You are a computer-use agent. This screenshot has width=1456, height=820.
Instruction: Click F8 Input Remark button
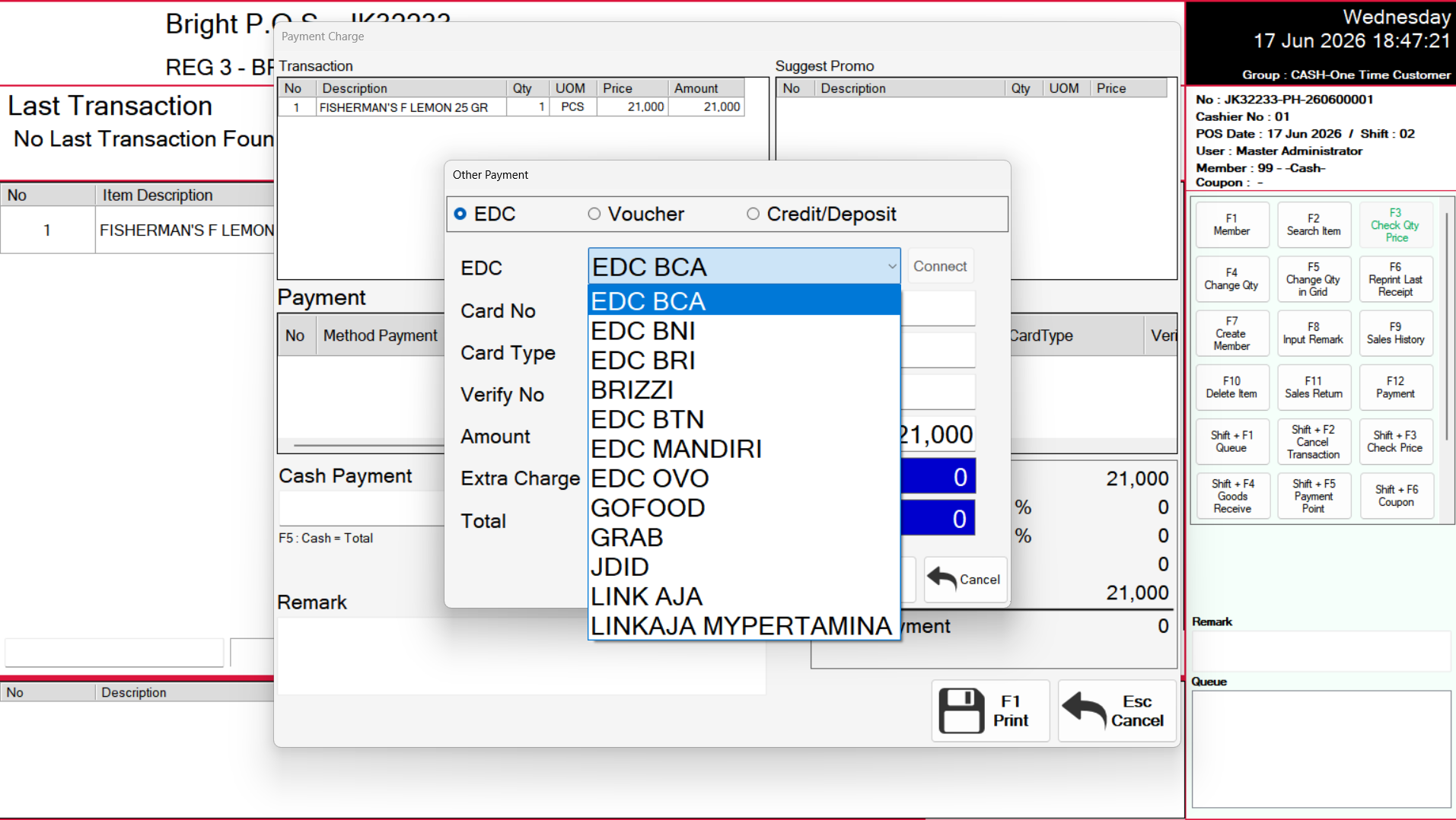click(1314, 333)
